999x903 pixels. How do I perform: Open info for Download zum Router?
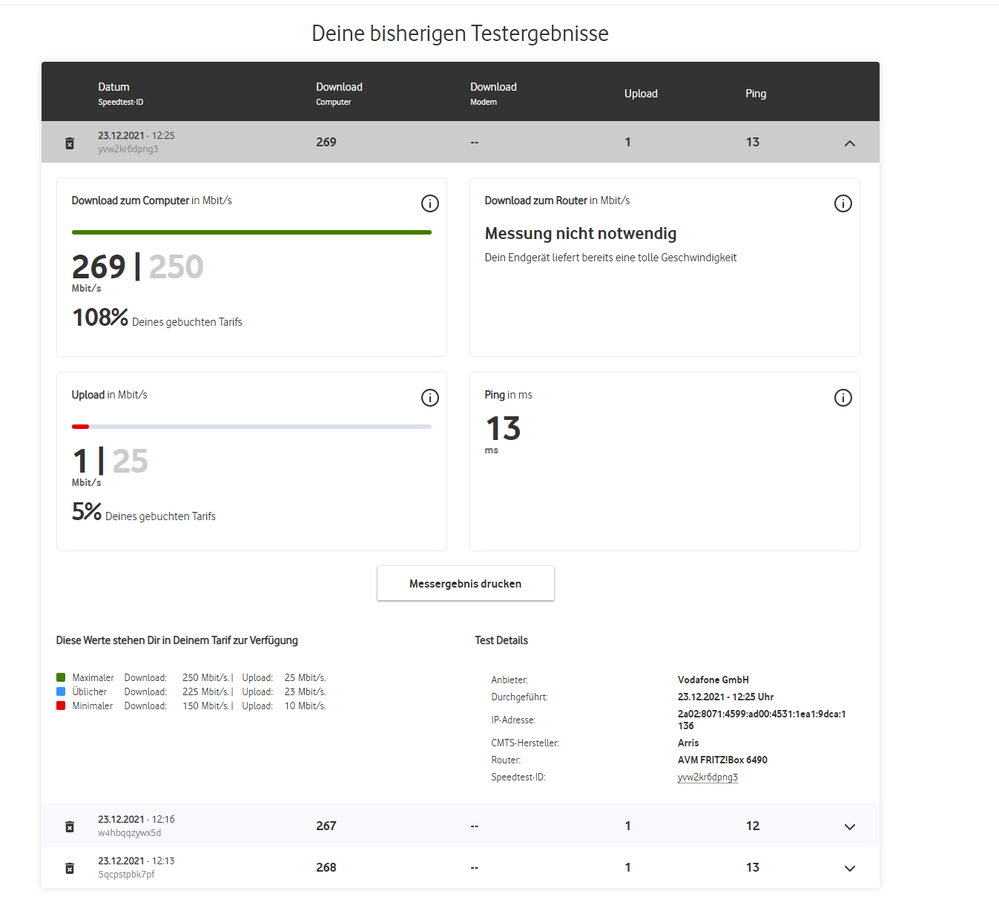tap(843, 203)
